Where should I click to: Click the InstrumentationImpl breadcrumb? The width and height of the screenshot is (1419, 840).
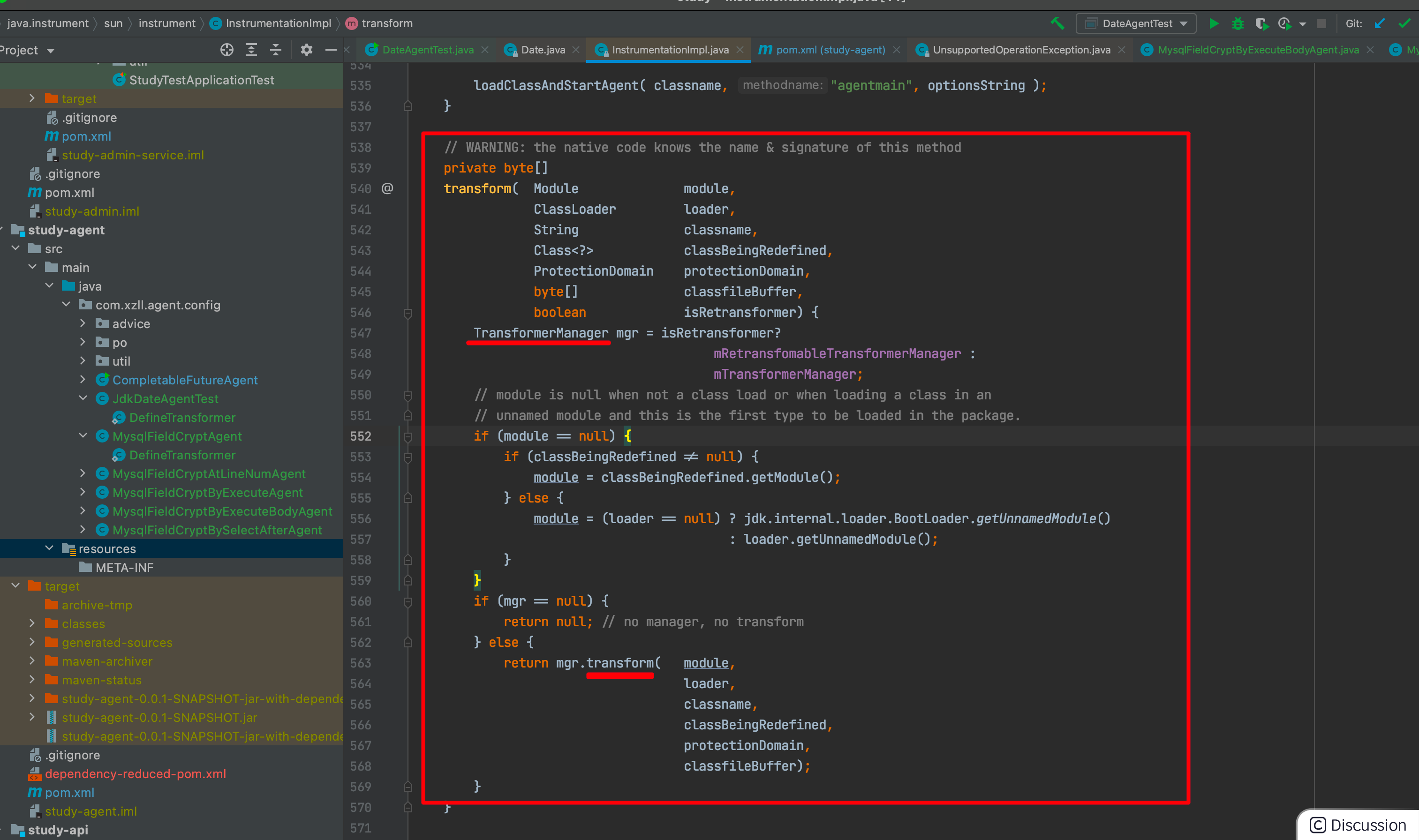click(270, 23)
